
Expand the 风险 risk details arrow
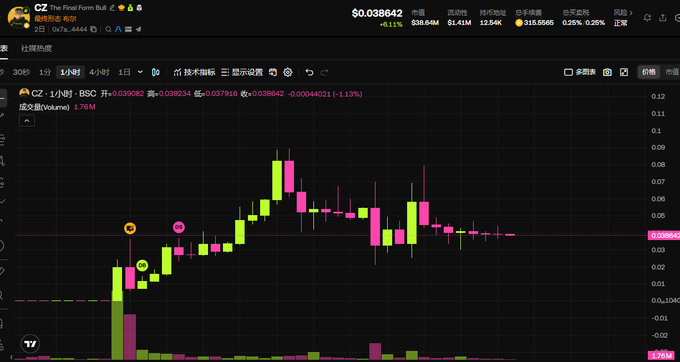pos(631,13)
